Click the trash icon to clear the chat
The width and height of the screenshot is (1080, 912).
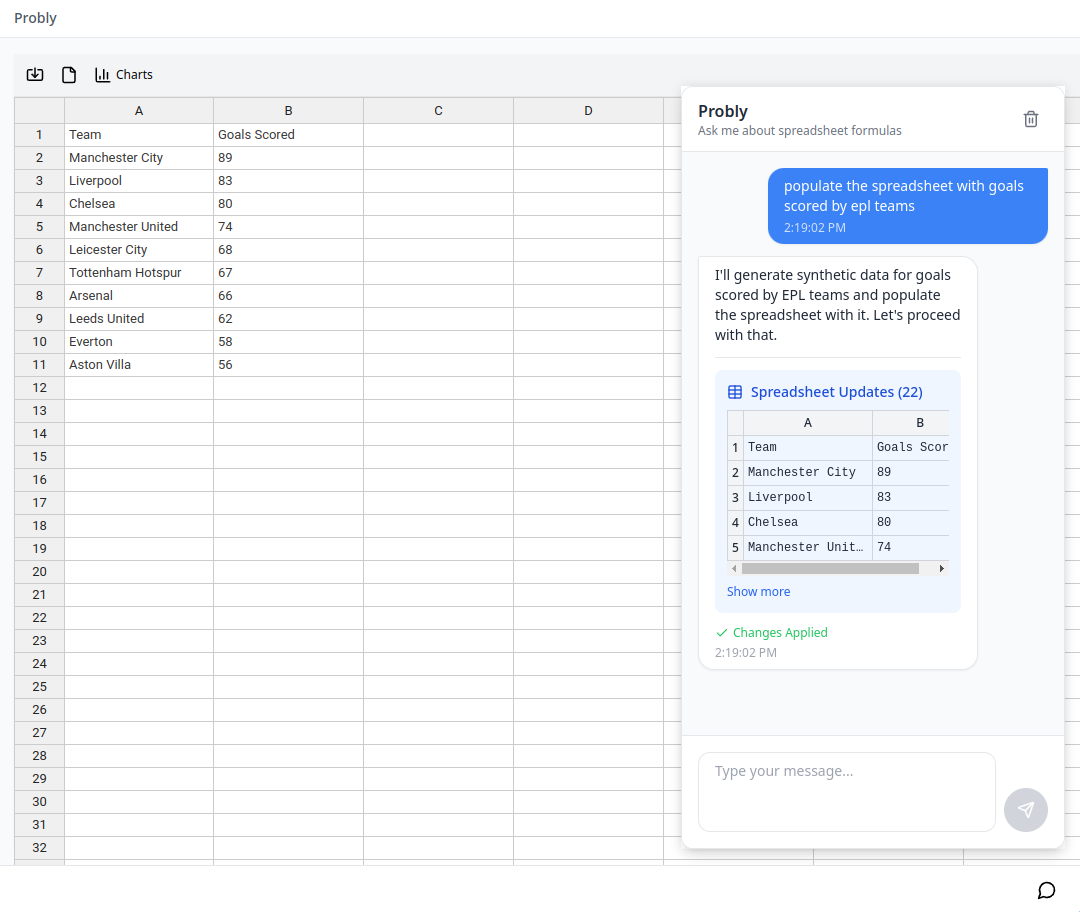pyautogui.click(x=1030, y=119)
